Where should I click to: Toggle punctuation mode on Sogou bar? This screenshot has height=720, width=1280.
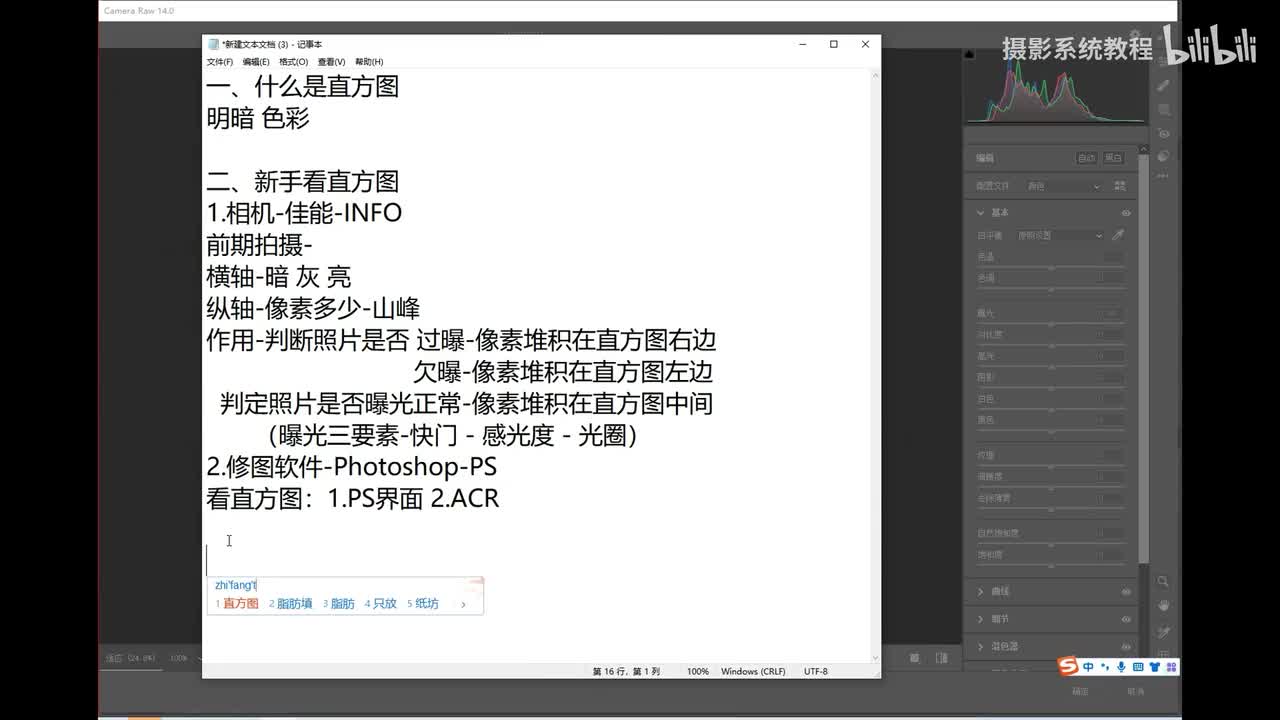(1105, 667)
